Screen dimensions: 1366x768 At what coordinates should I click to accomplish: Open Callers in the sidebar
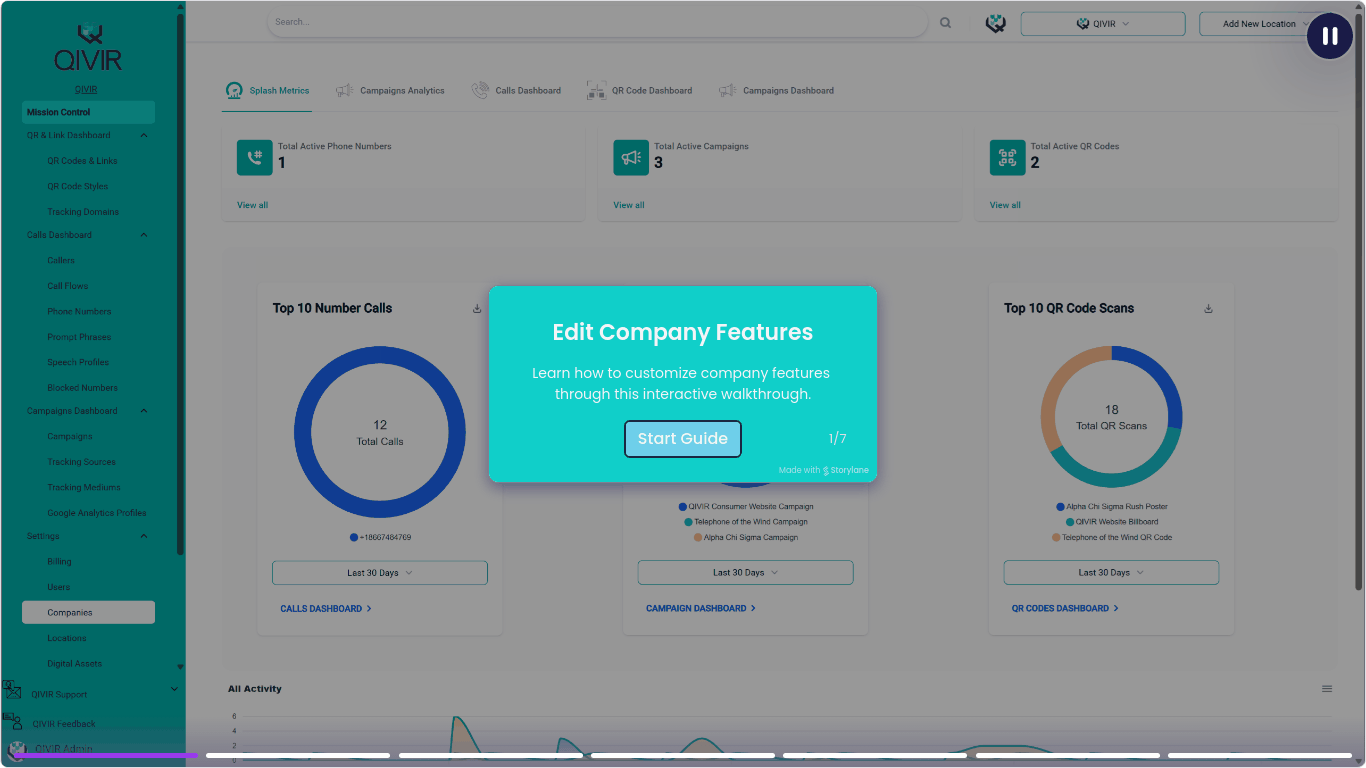[61, 261]
